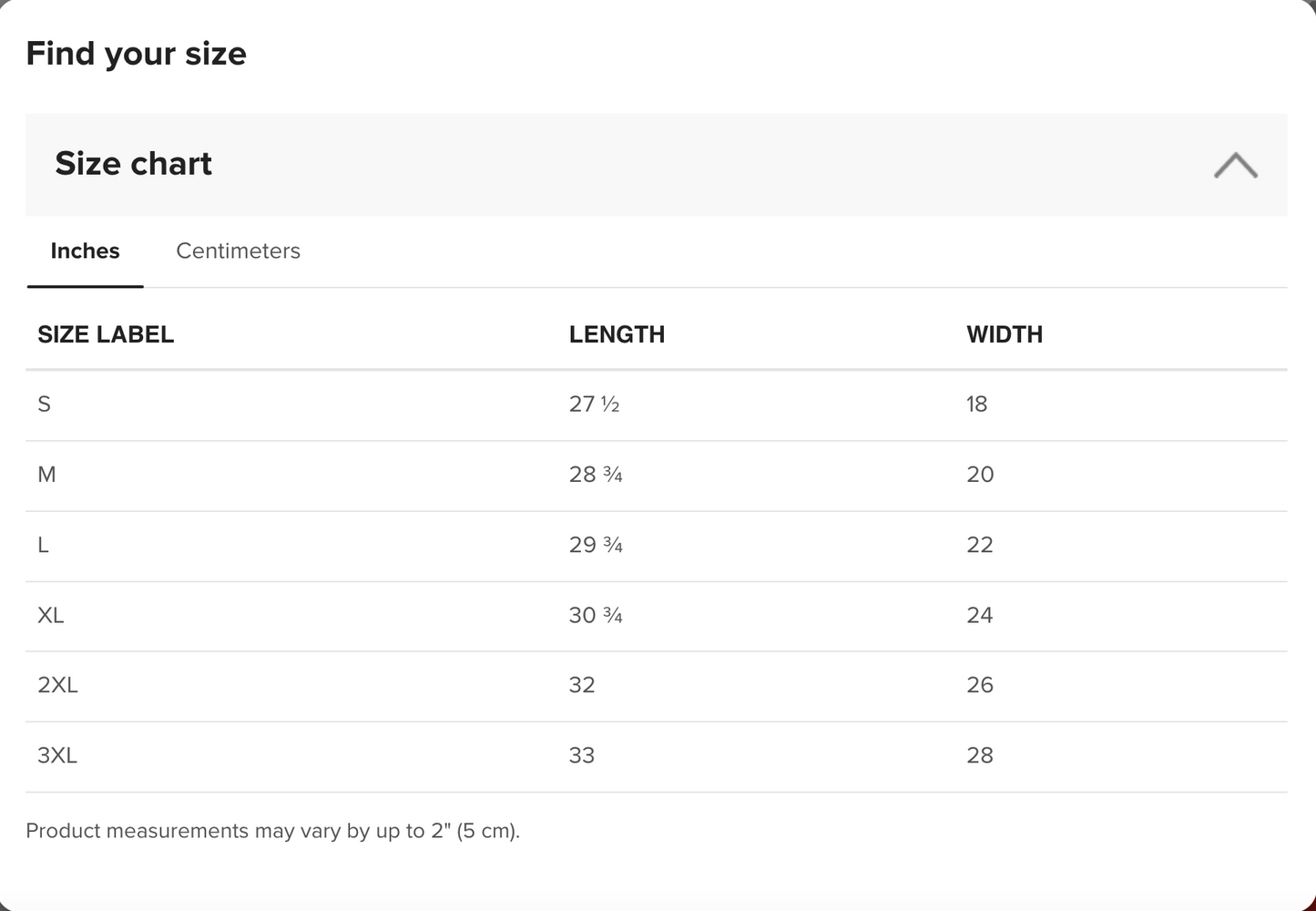Click the width value 24 for XL

(979, 616)
